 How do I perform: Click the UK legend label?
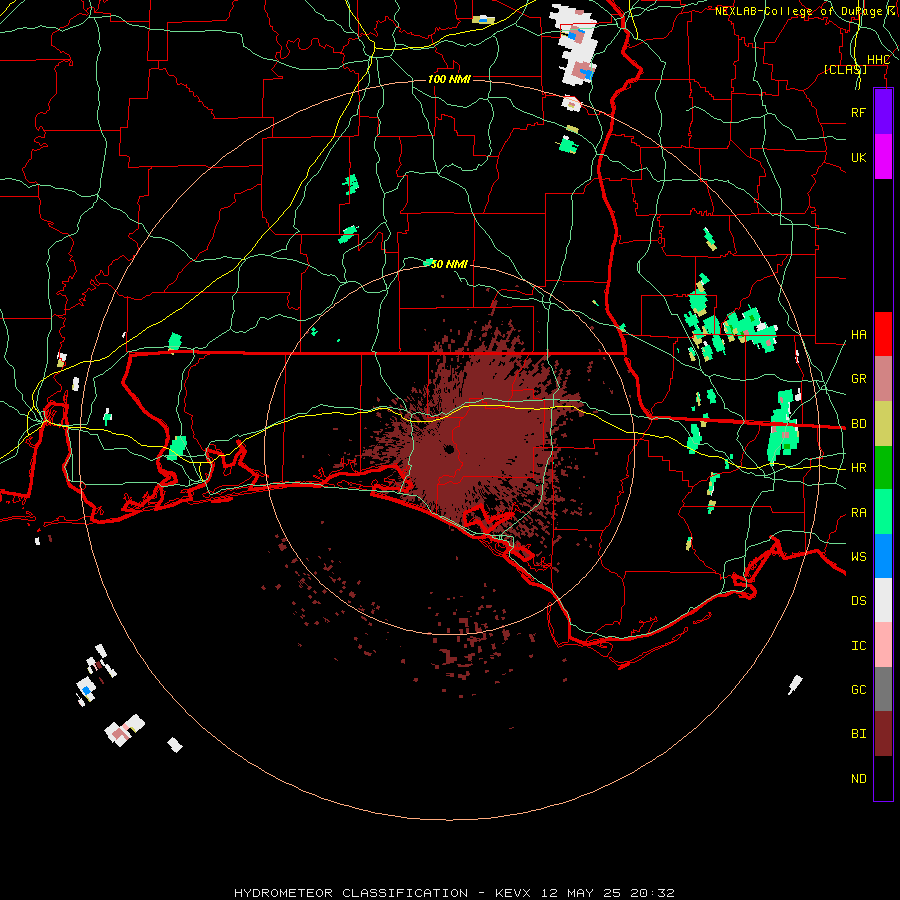(858, 157)
